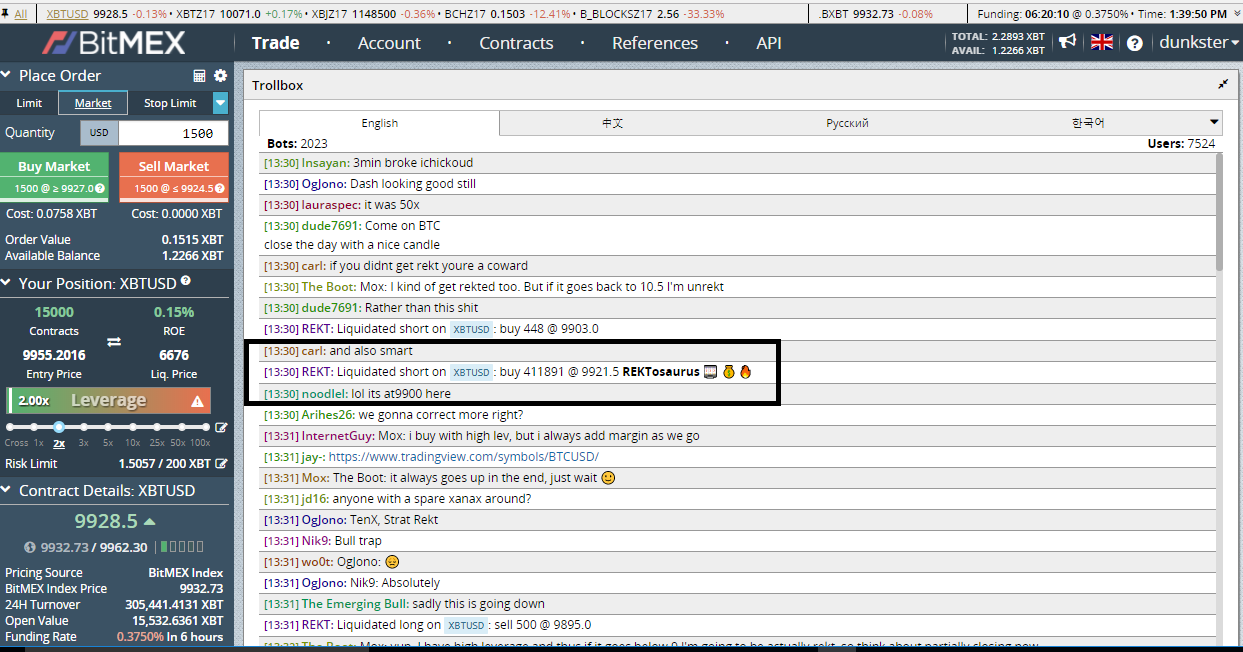Screen dimensions: 1243x652
Task: Click the fire badge after REKTosaurus
Action: pyautogui.click(x=745, y=372)
